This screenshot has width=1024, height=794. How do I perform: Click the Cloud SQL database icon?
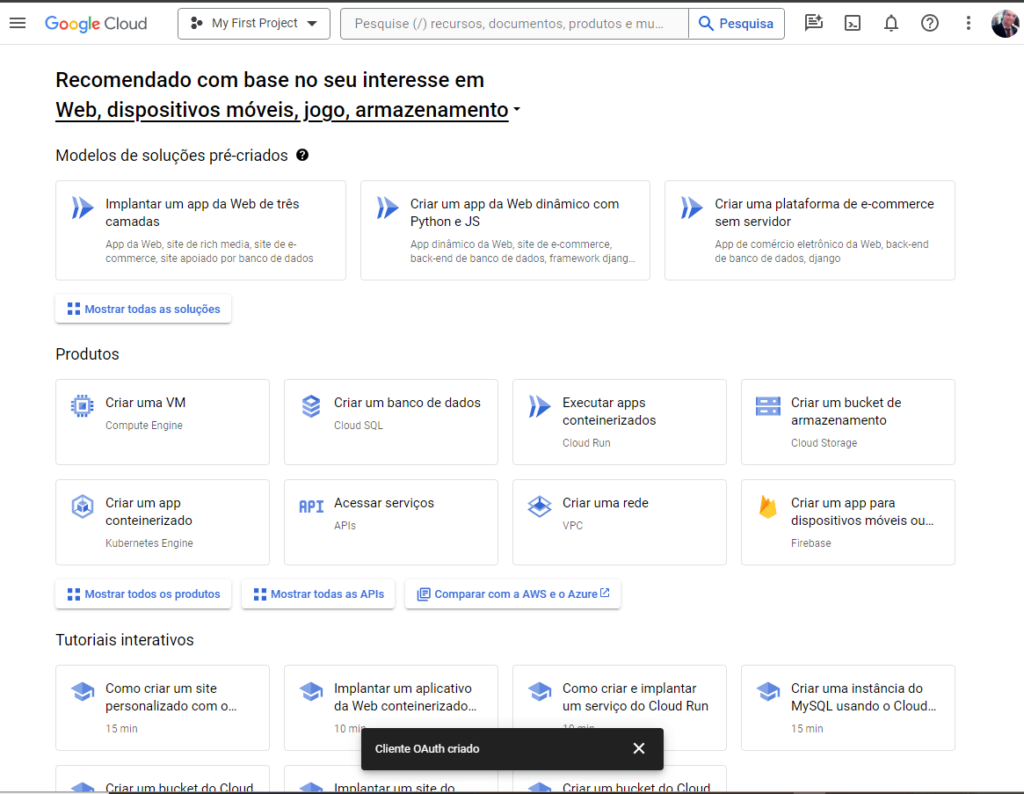tap(311, 406)
